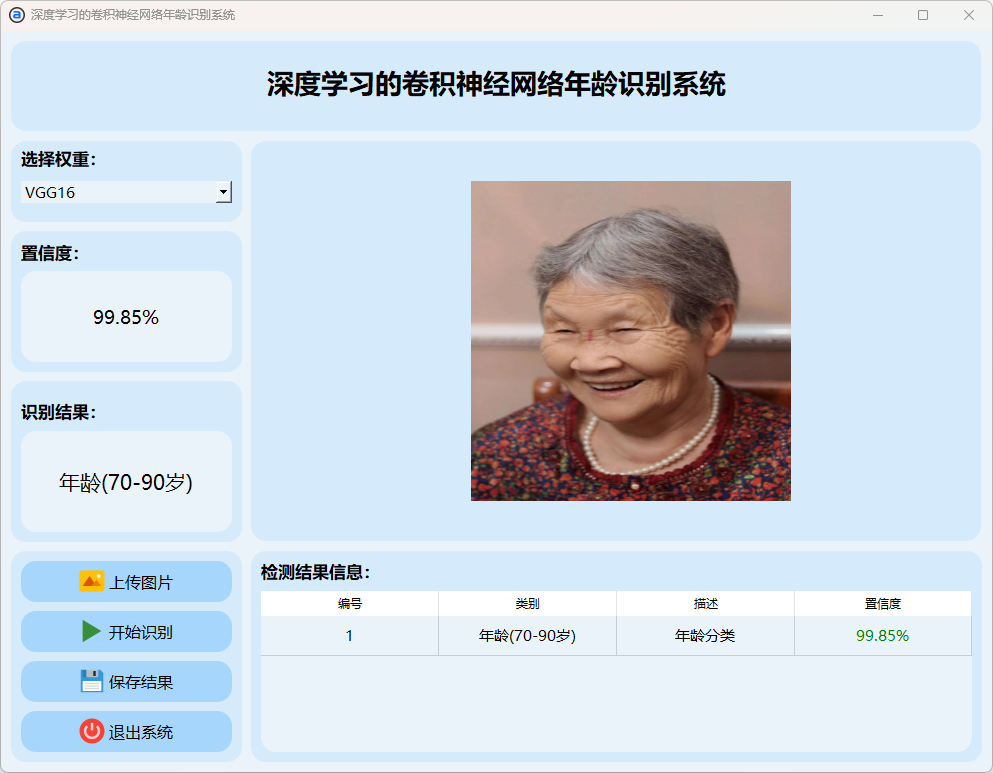Minimize the age recognition window

click(x=877, y=15)
